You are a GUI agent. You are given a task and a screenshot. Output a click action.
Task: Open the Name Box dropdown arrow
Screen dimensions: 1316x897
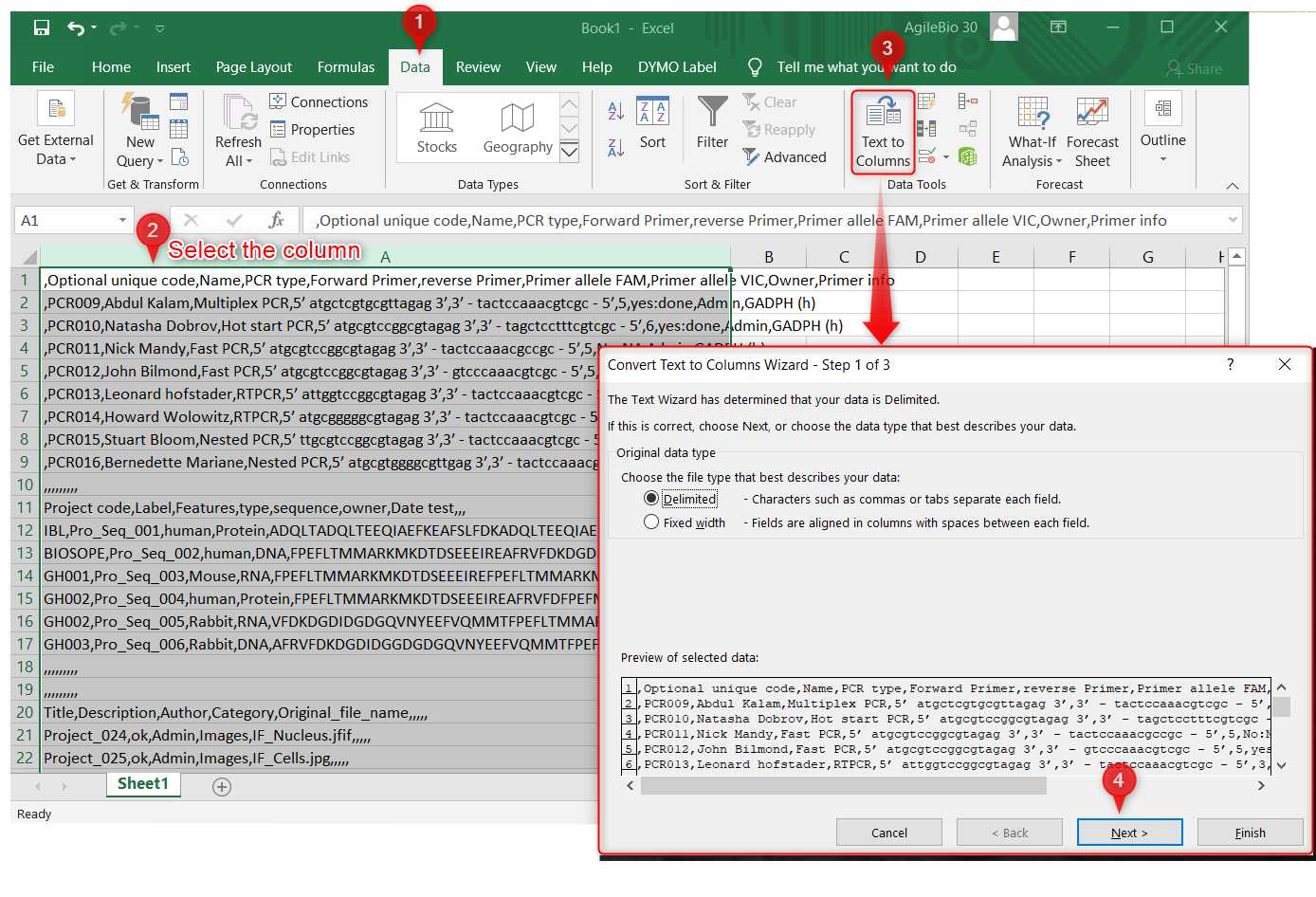point(122,220)
